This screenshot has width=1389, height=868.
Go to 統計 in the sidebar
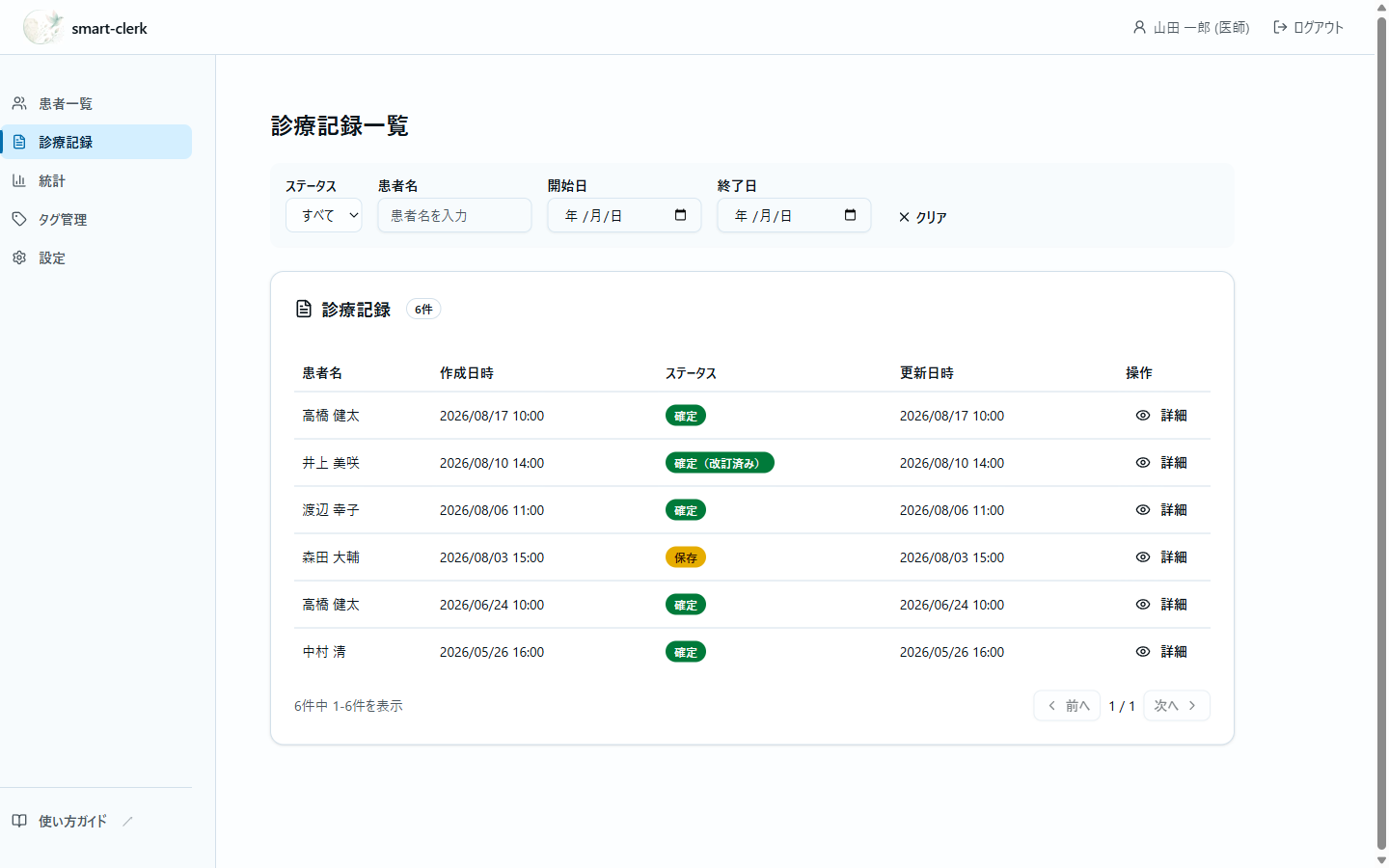pyautogui.click(x=96, y=180)
